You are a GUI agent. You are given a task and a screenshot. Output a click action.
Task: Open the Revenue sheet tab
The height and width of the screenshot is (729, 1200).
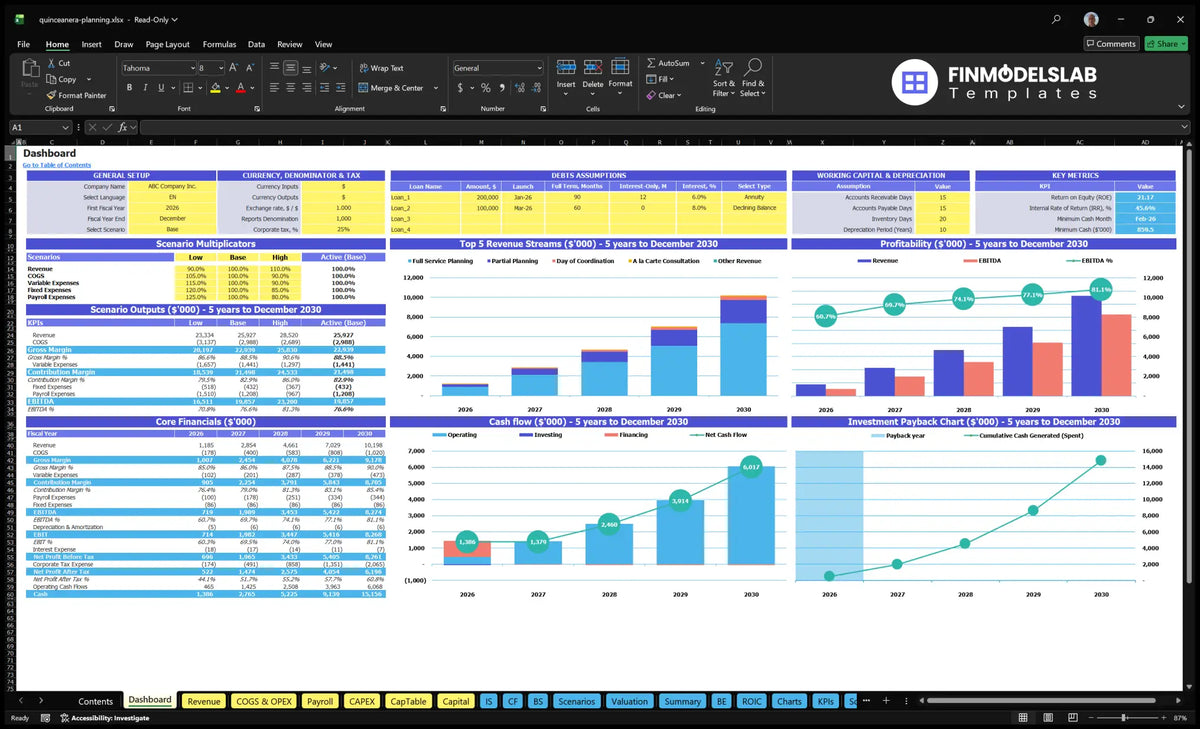click(x=204, y=701)
